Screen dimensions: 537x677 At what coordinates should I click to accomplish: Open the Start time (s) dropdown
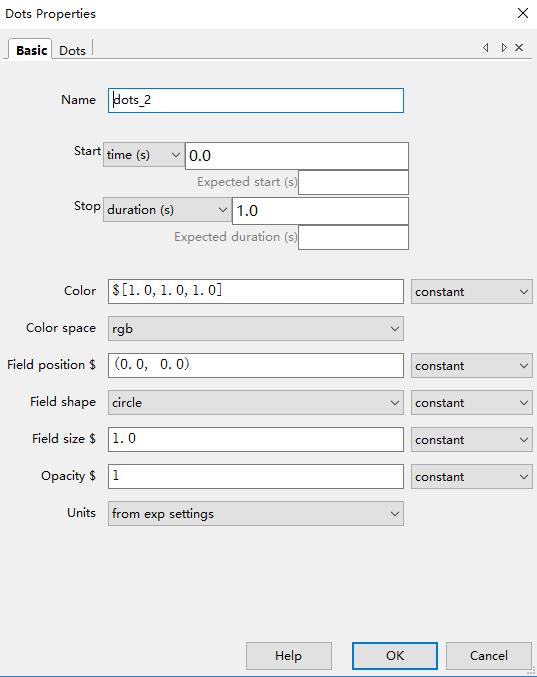point(144,155)
